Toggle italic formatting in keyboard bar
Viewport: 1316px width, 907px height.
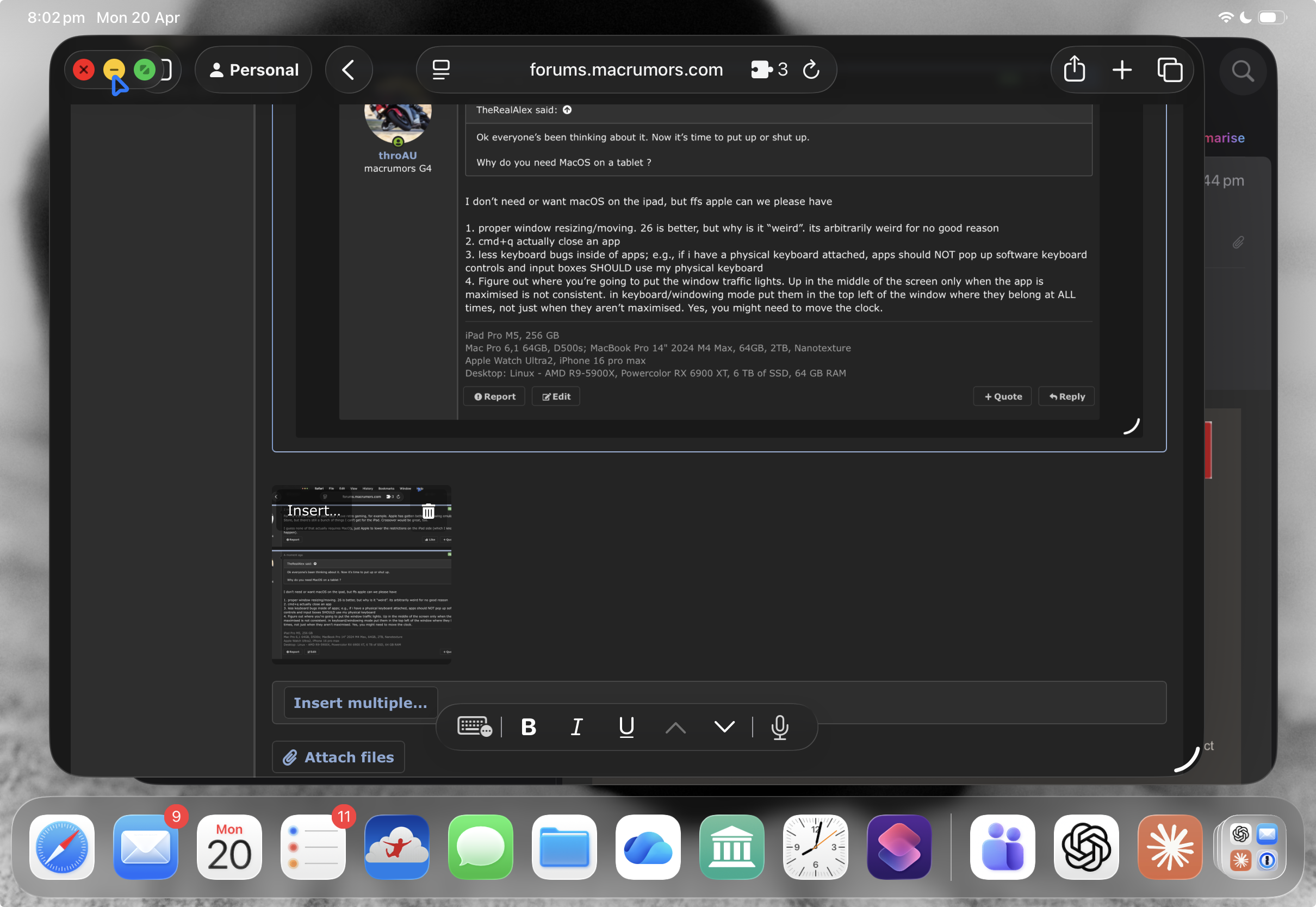pos(577,727)
